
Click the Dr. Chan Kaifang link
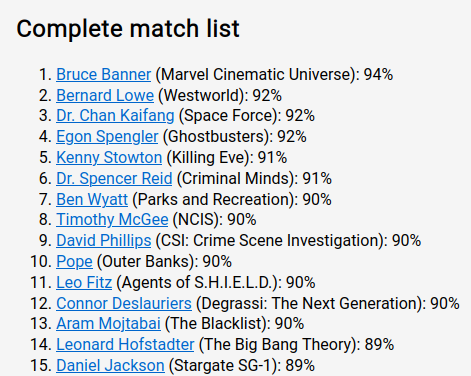coord(115,116)
